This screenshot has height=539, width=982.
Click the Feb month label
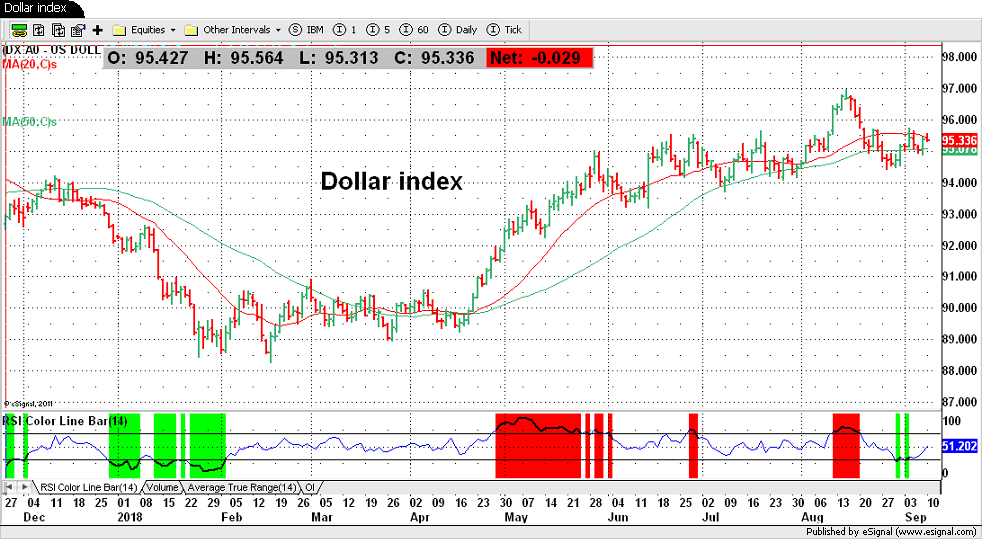click(x=231, y=518)
